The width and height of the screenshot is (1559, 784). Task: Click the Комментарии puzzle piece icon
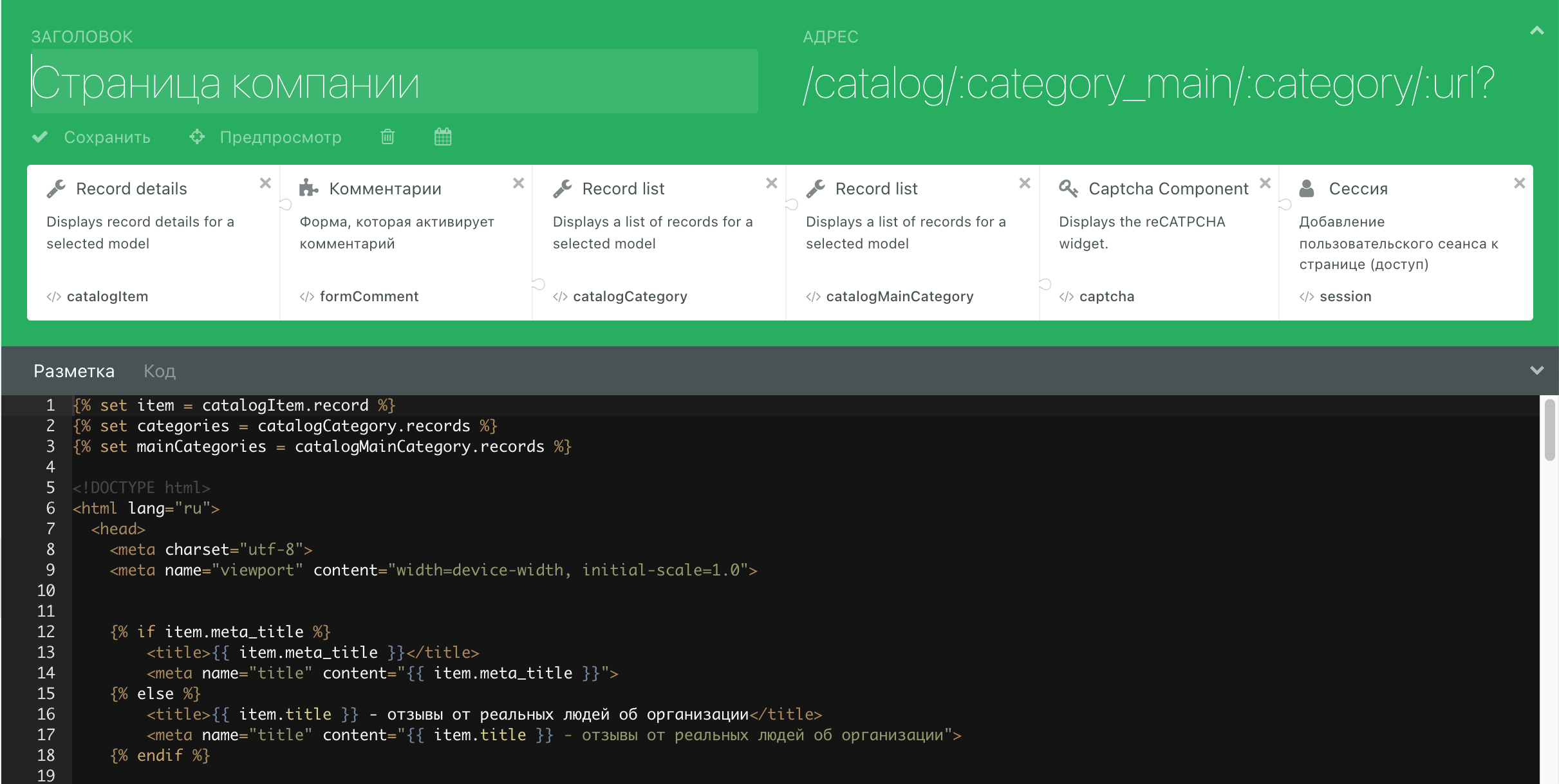[x=308, y=189]
